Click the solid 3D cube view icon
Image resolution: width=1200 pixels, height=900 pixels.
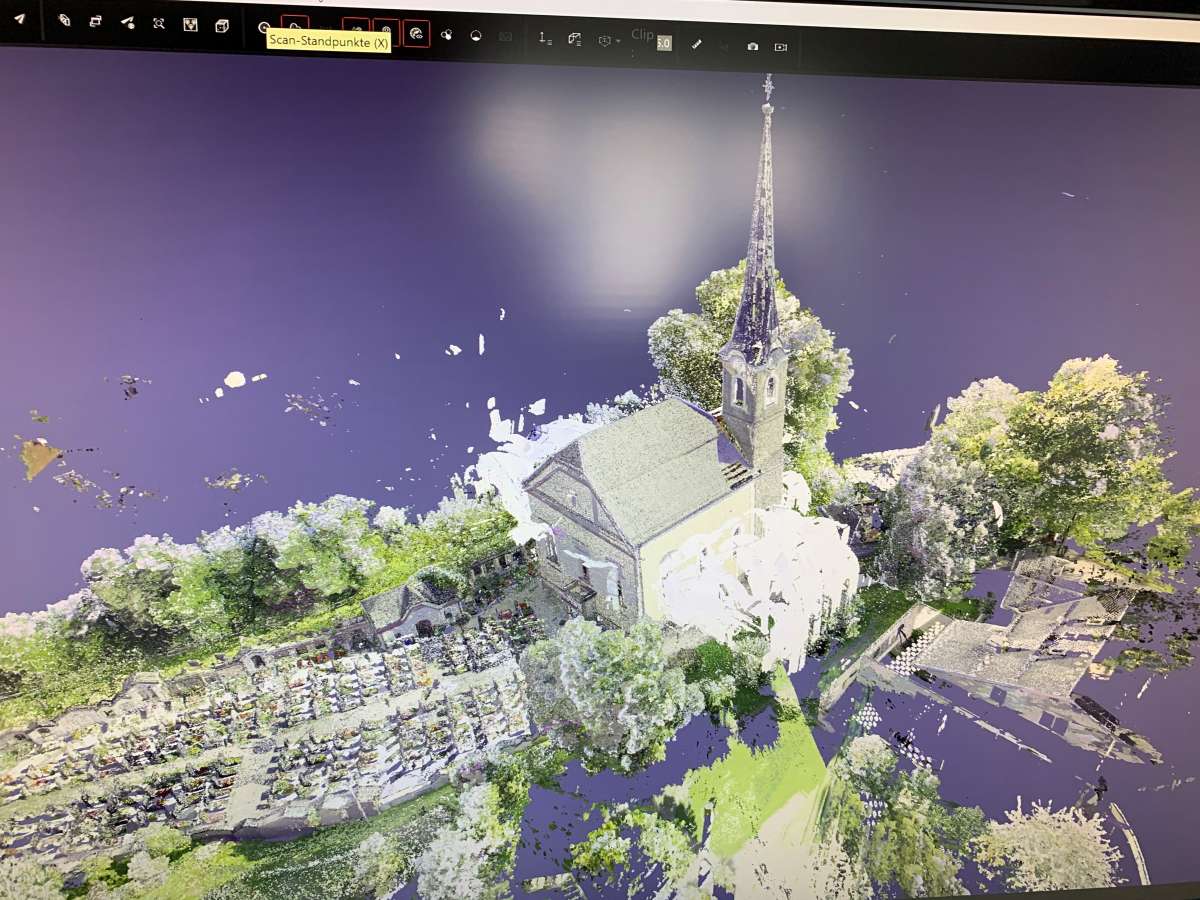point(221,25)
